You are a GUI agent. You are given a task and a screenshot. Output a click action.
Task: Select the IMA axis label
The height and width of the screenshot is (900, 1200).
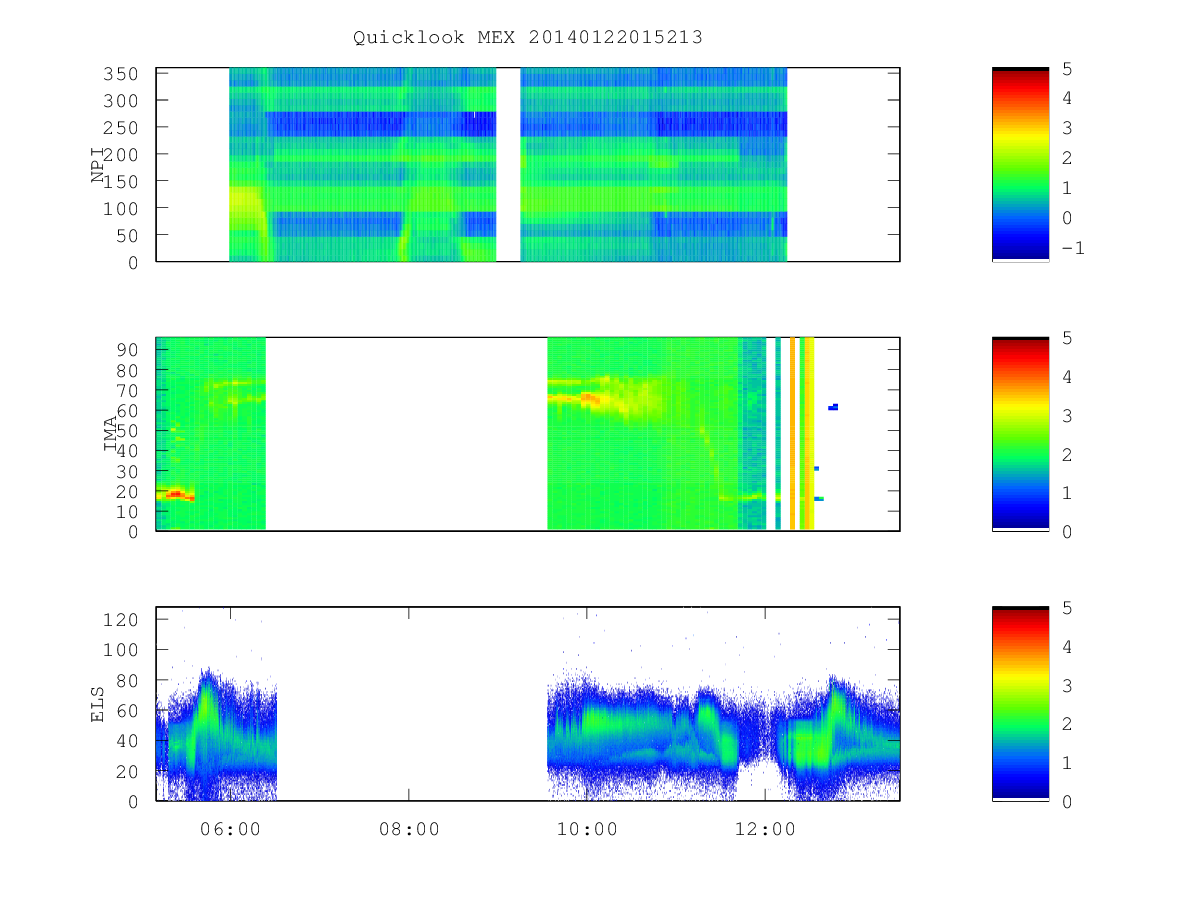[x=110, y=435]
